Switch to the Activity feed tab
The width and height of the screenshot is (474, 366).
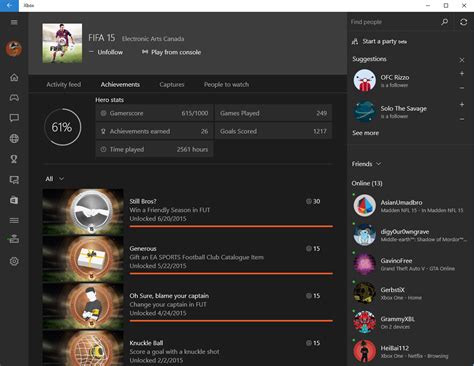[x=63, y=84]
